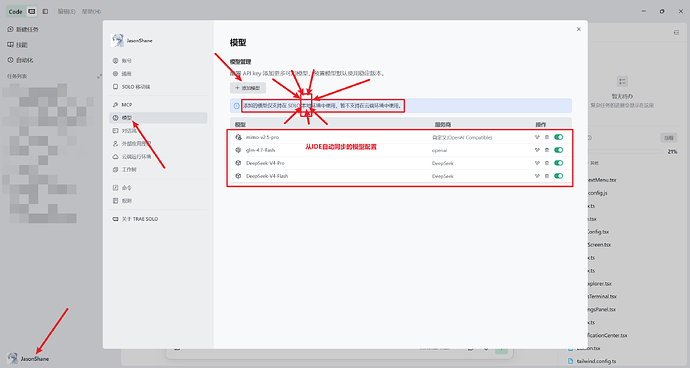Open the 规则 settings section
Viewport: 690px width, 368px height.
point(158,201)
